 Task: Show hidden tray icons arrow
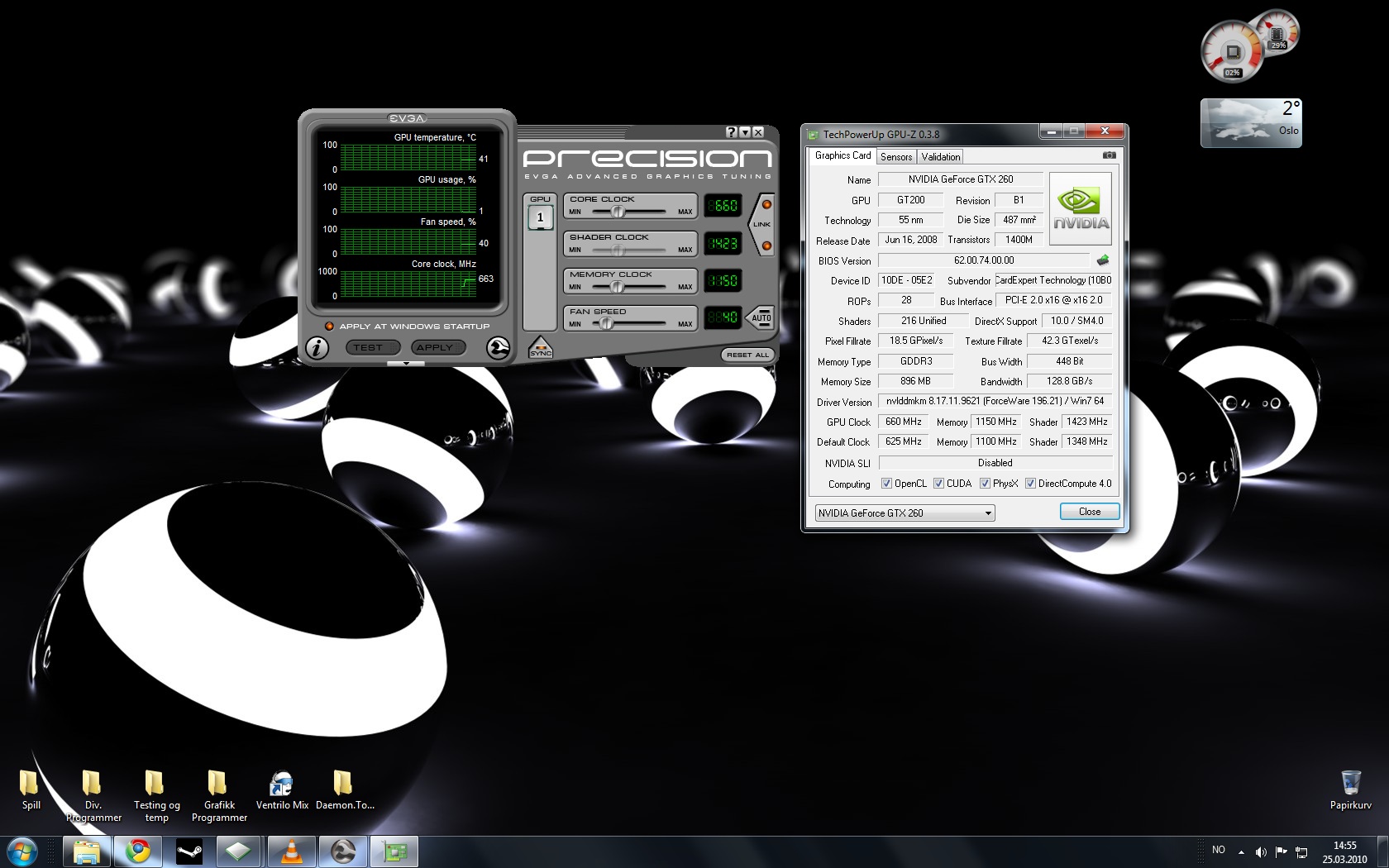pyautogui.click(x=1241, y=851)
